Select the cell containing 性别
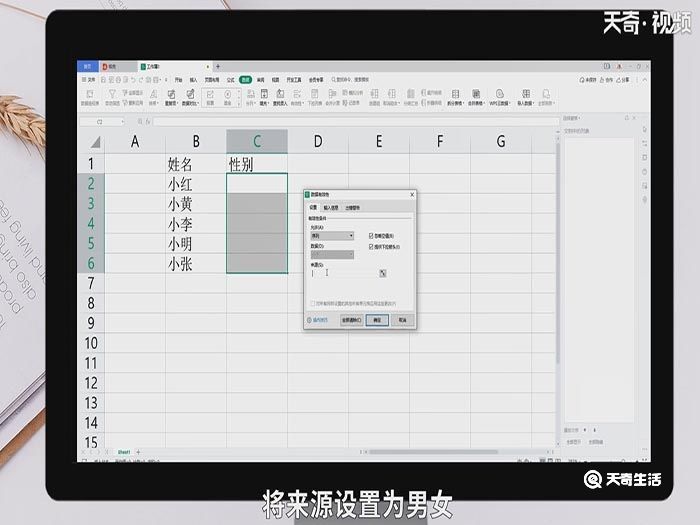 (x=257, y=164)
